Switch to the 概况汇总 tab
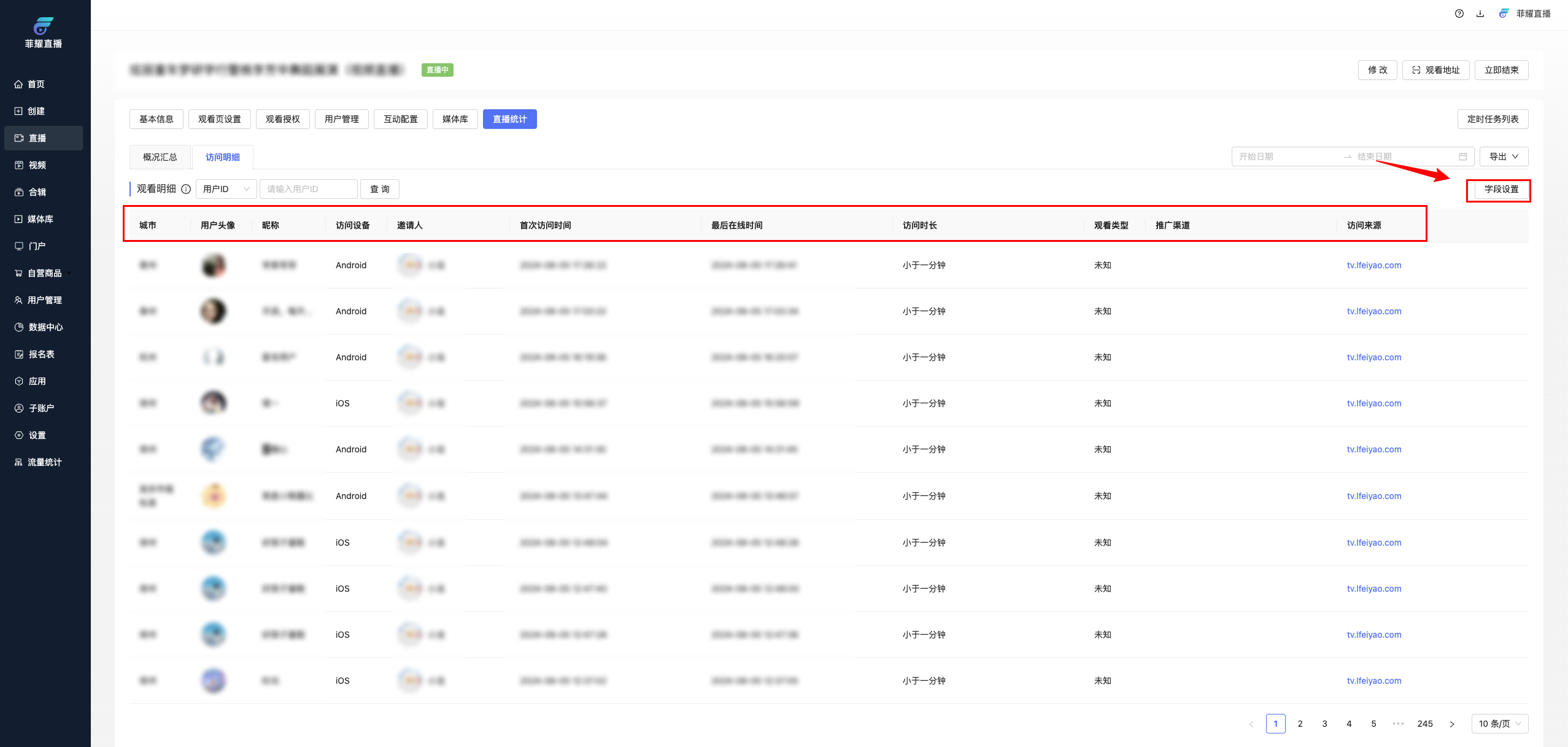1568x747 pixels. click(x=160, y=157)
